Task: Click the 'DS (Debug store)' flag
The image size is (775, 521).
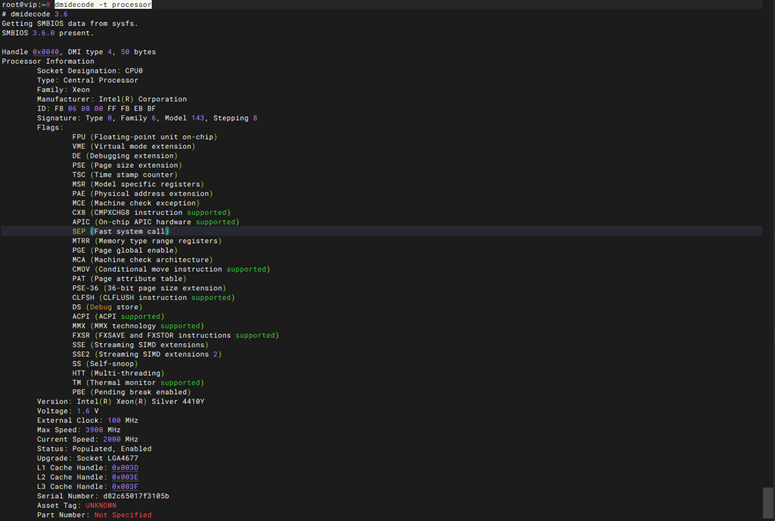Action: [x=107, y=307]
